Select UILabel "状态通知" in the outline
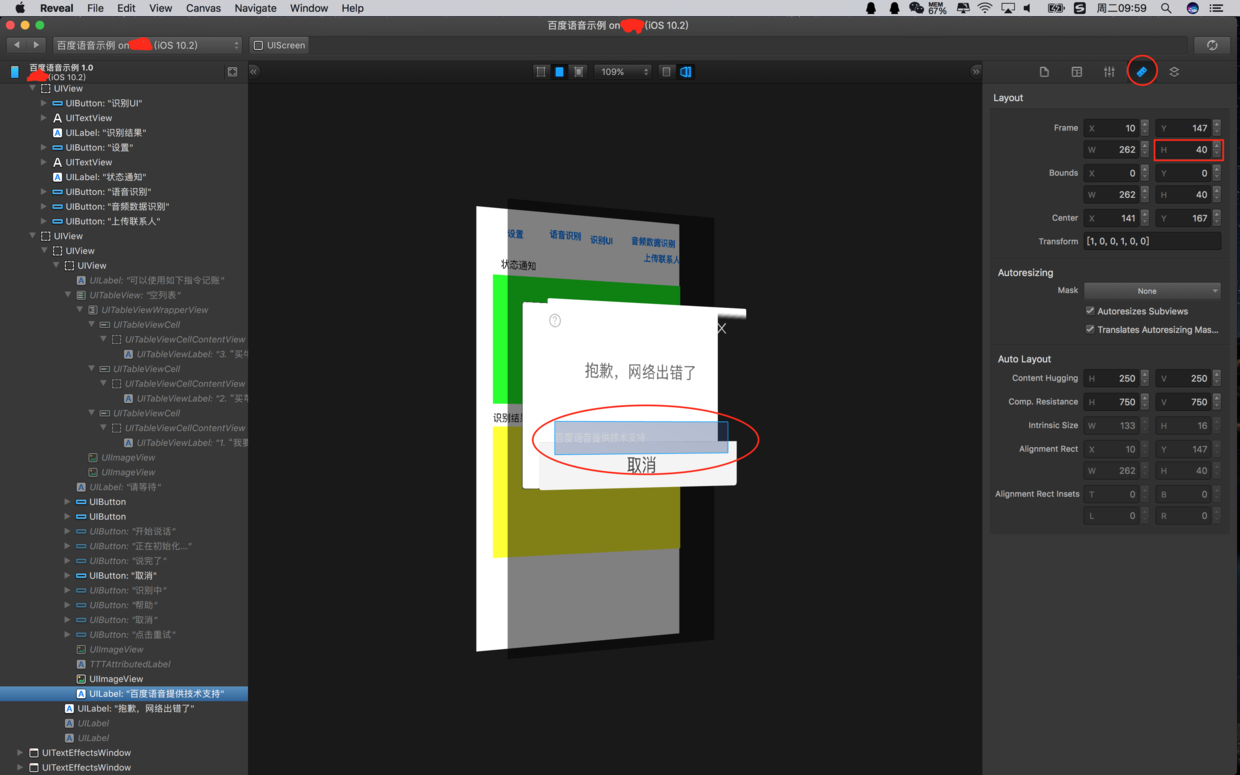Image resolution: width=1240 pixels, height=775 pixels. pos(124,177)
